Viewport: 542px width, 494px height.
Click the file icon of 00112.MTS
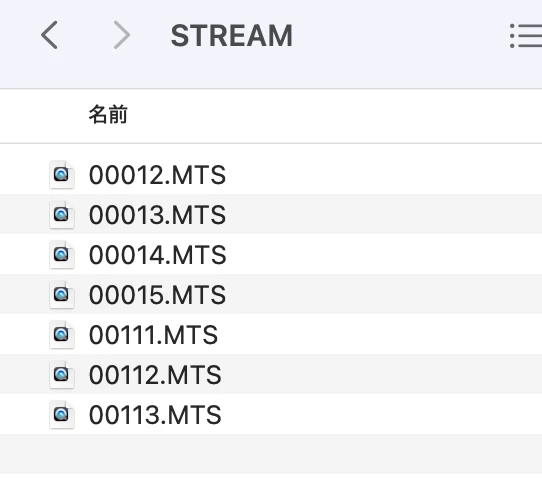[62, 374]
